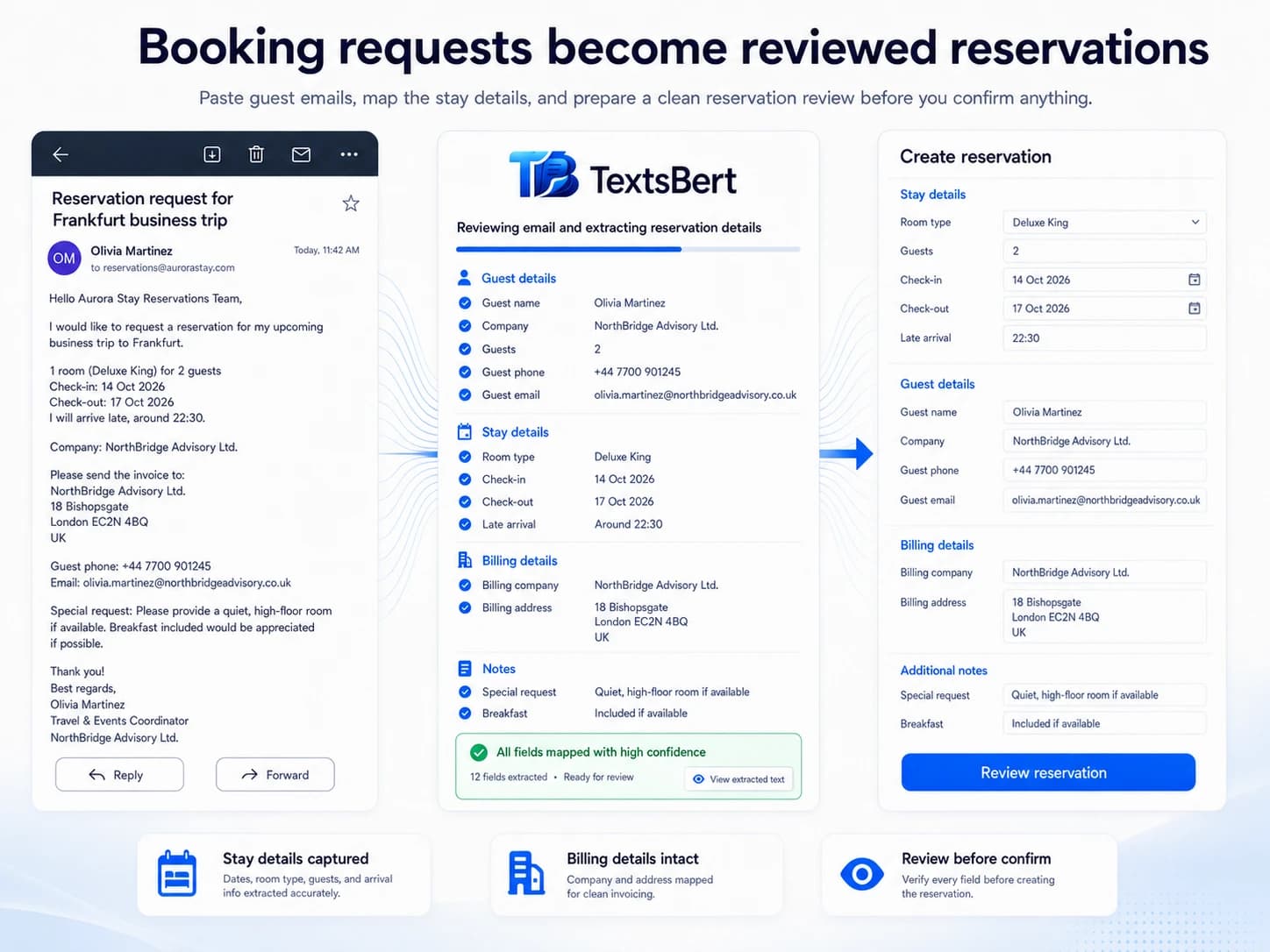
Task: Click the Notes document icon
Action: click(465, 669)
